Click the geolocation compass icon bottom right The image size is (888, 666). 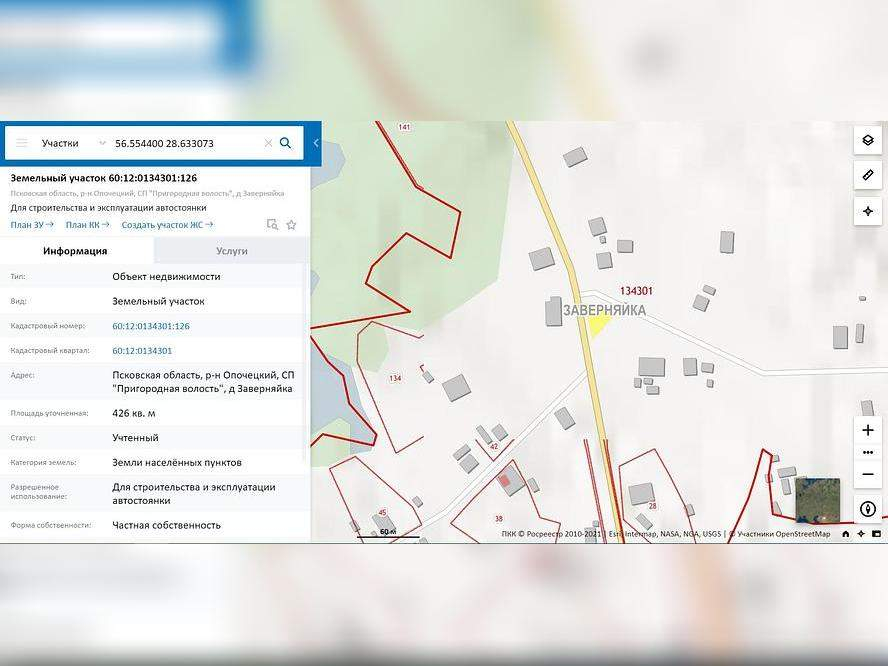[x=868, y=509]
